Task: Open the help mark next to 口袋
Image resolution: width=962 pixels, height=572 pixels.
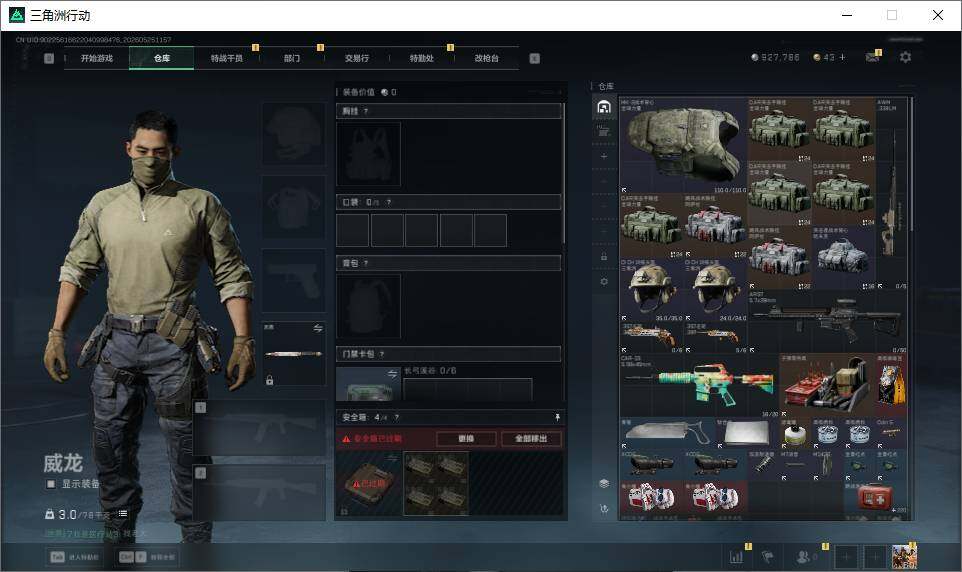Action: pyautogui.click(x=388, y=202)
